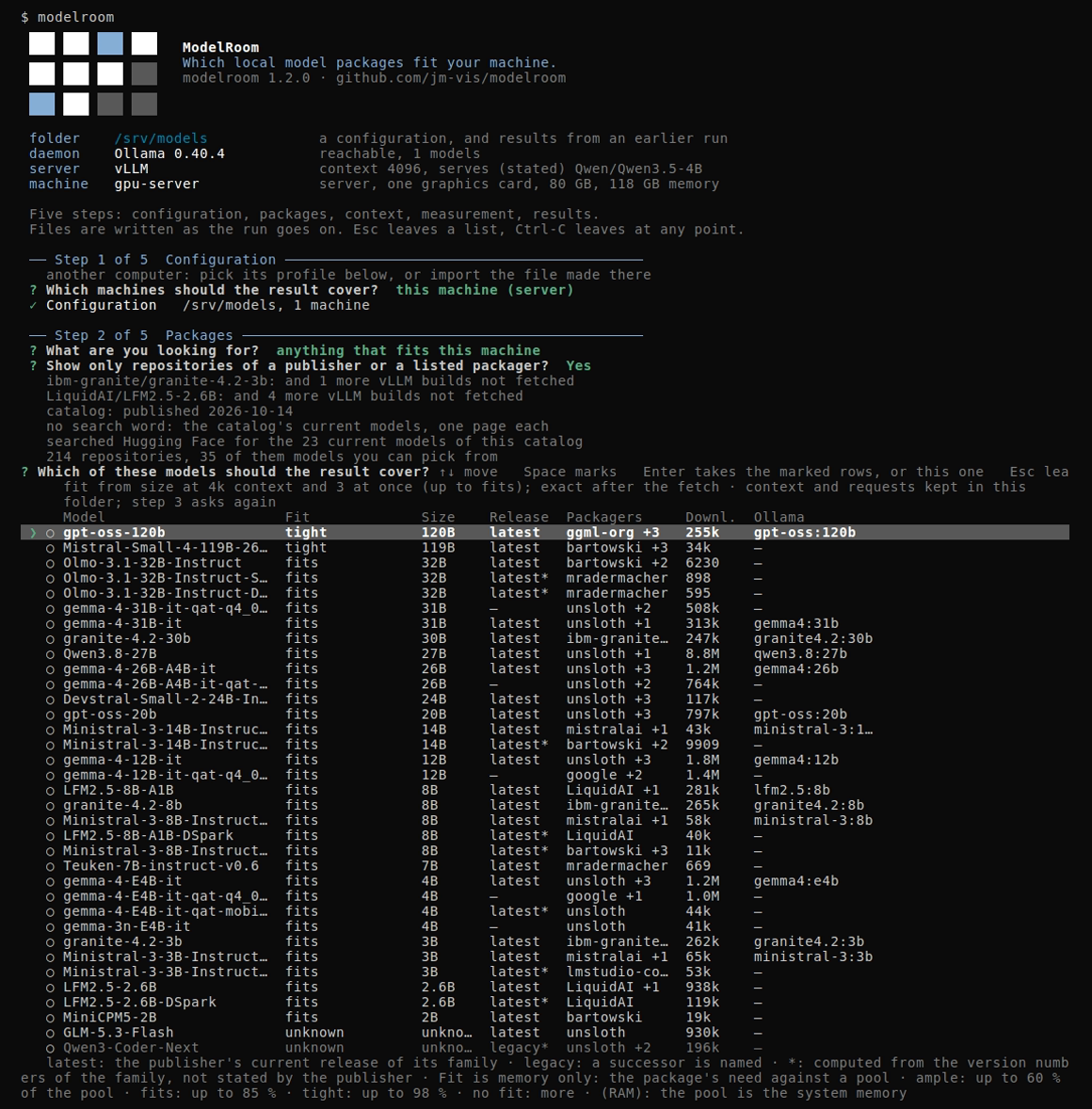Select the Qwen3-Coder-Next model name
The image size is (1092, 1109).
tap(131, 1048)
